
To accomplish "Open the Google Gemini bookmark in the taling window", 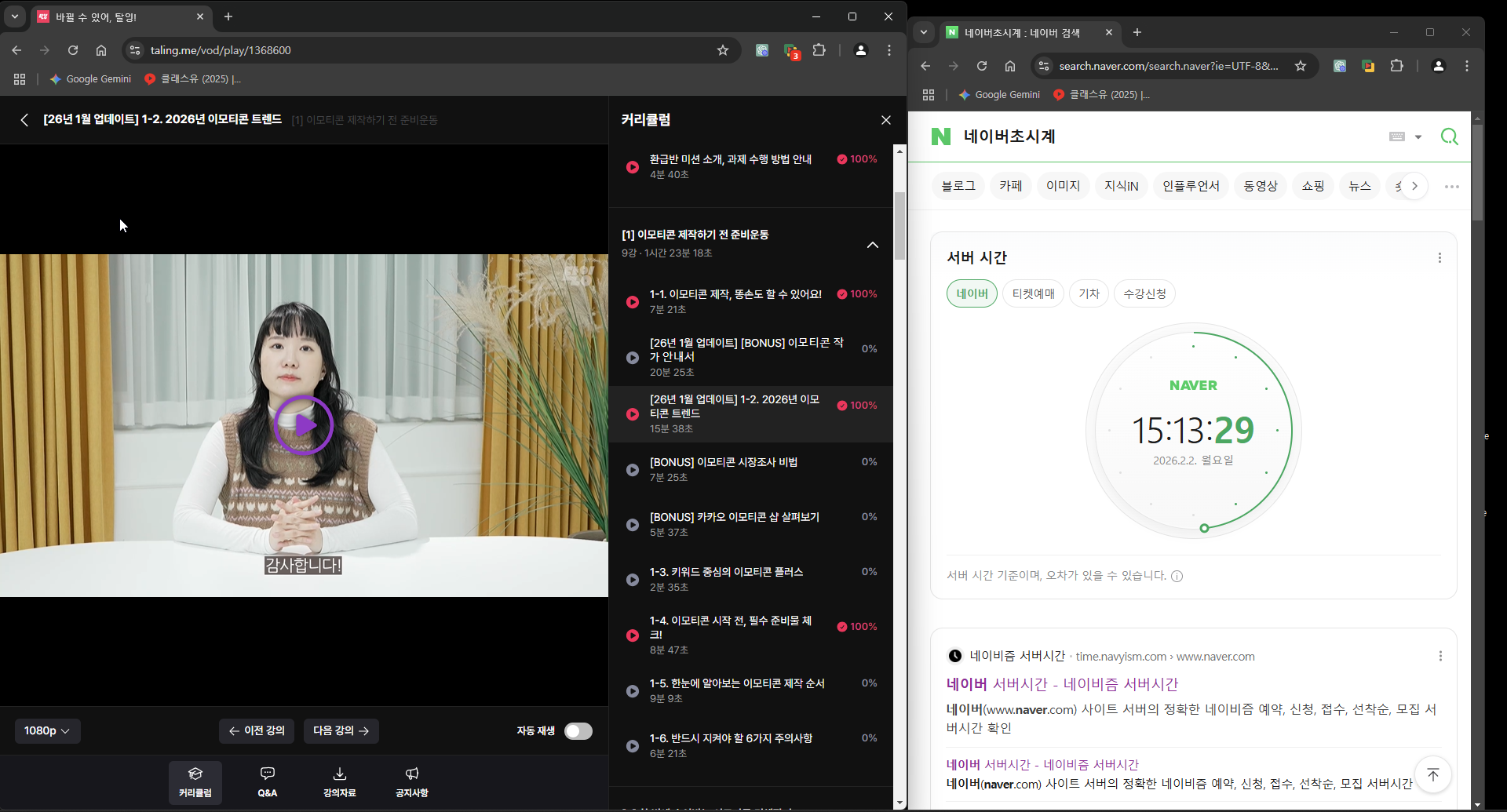I will point(90,79).
